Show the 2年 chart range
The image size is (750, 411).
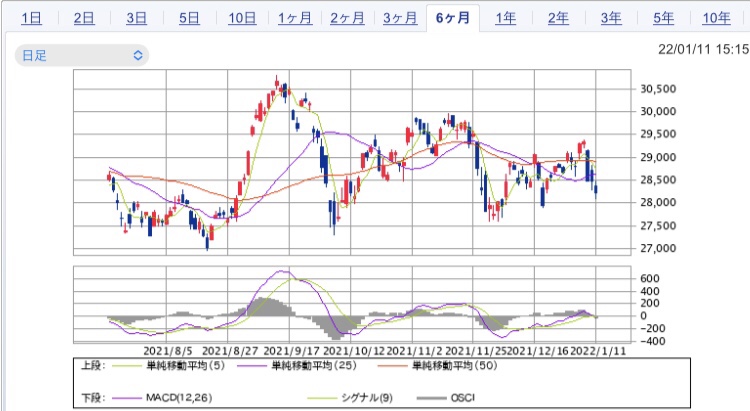tap(558, 18)
